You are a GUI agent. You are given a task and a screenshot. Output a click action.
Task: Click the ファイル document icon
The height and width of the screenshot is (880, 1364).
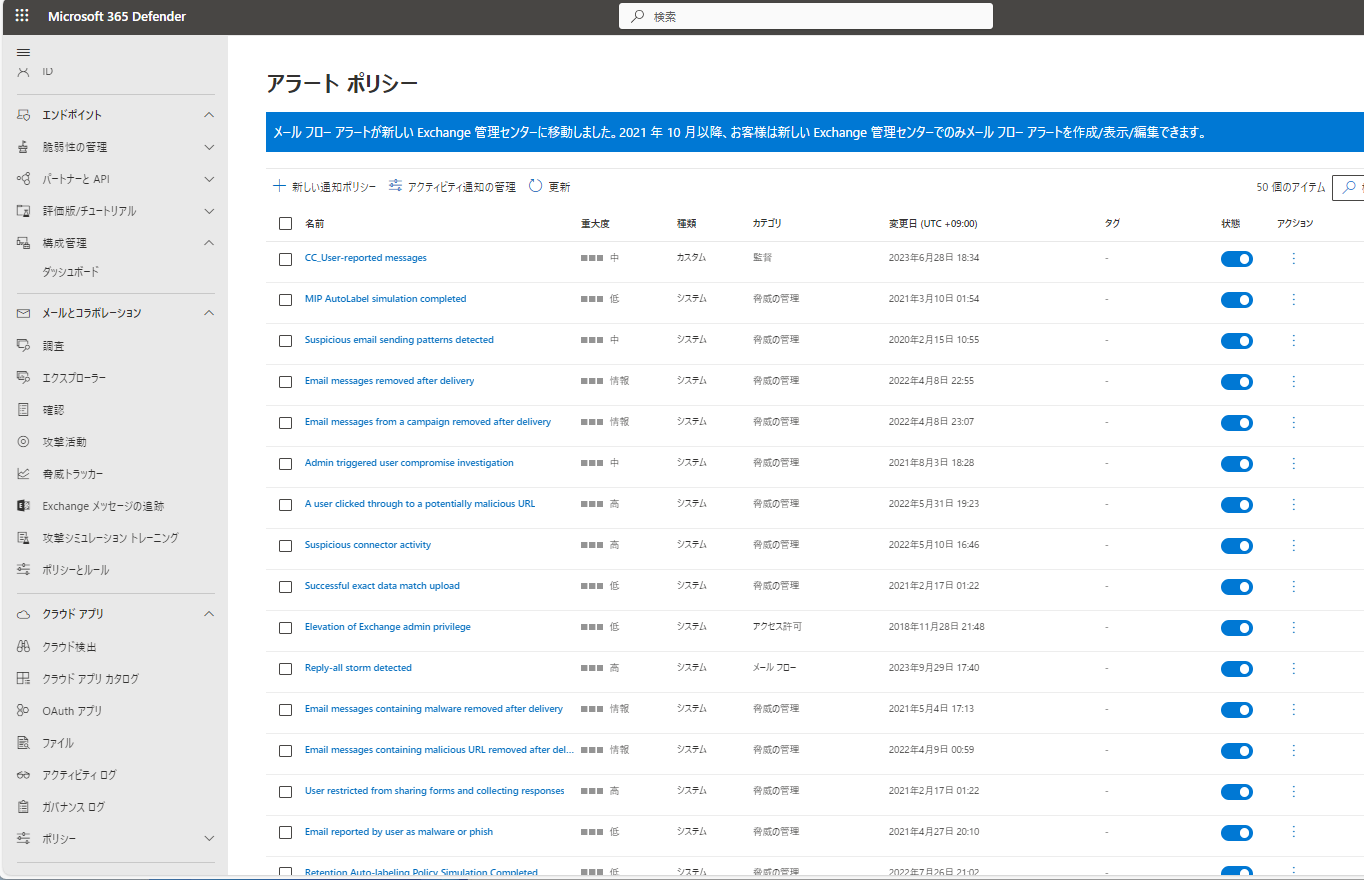coord(23,743)
